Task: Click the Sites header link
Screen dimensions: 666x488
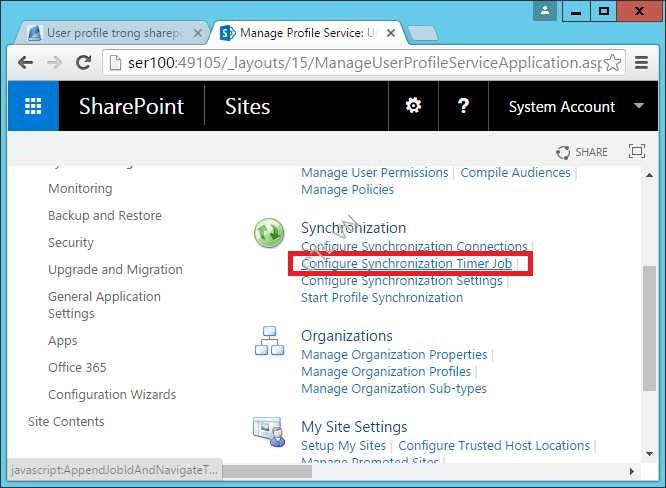Action: [x=247, y=106]
